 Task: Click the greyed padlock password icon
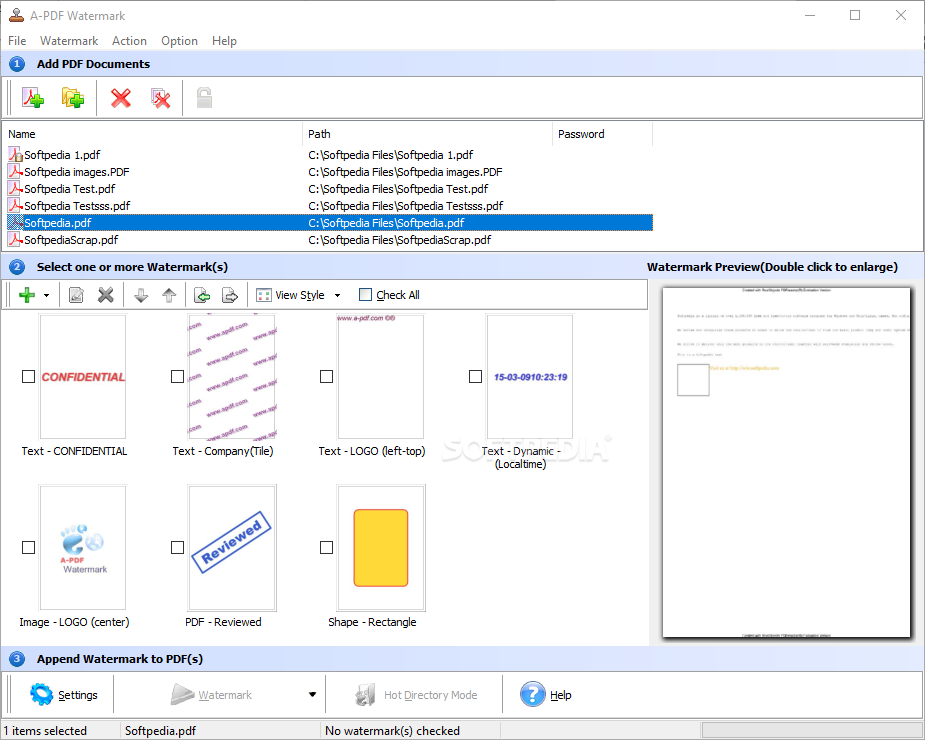click(204, 98)
